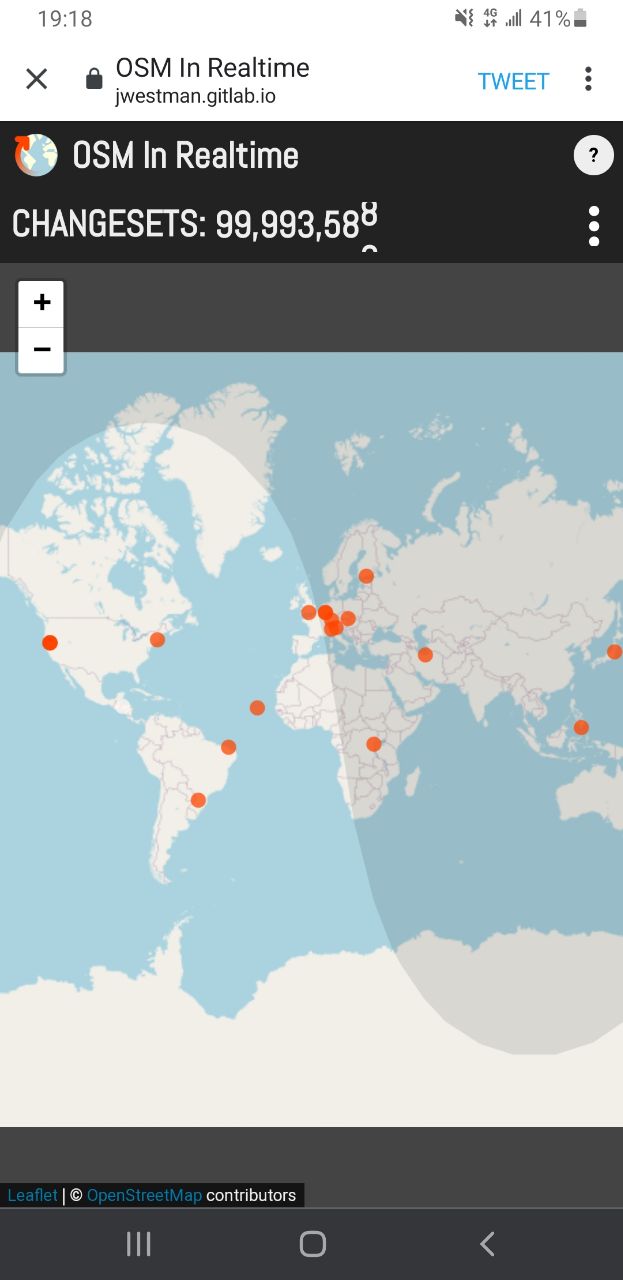Open the Leaflet attribution link
The image size is (623, 1280).
click(32, 1195)
